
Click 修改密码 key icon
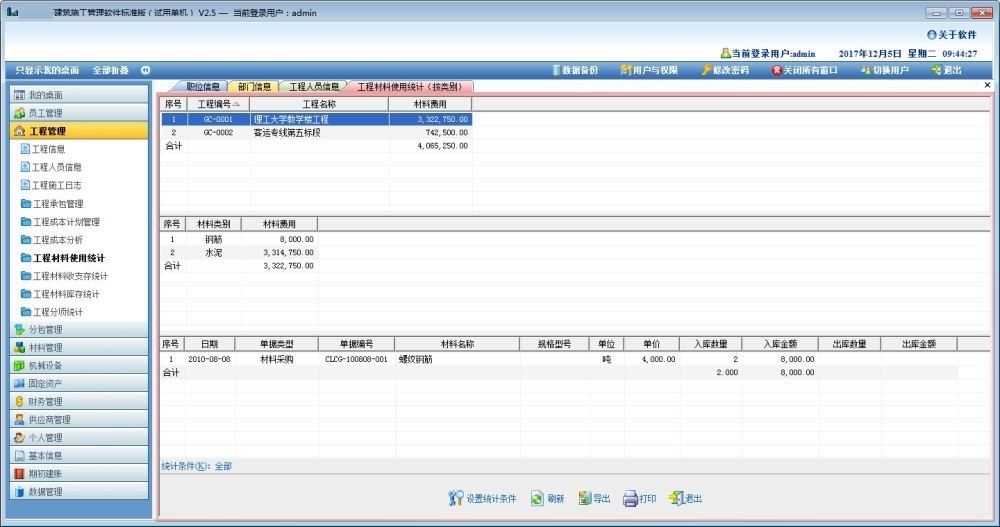pyautogui.click(x=706, y=70)
